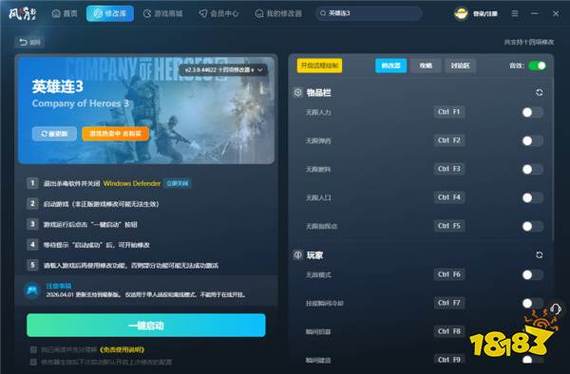This screenshot has width=570, height=374.
Task: Open 我的修改器 in top navigation
Action: point(278,14)
